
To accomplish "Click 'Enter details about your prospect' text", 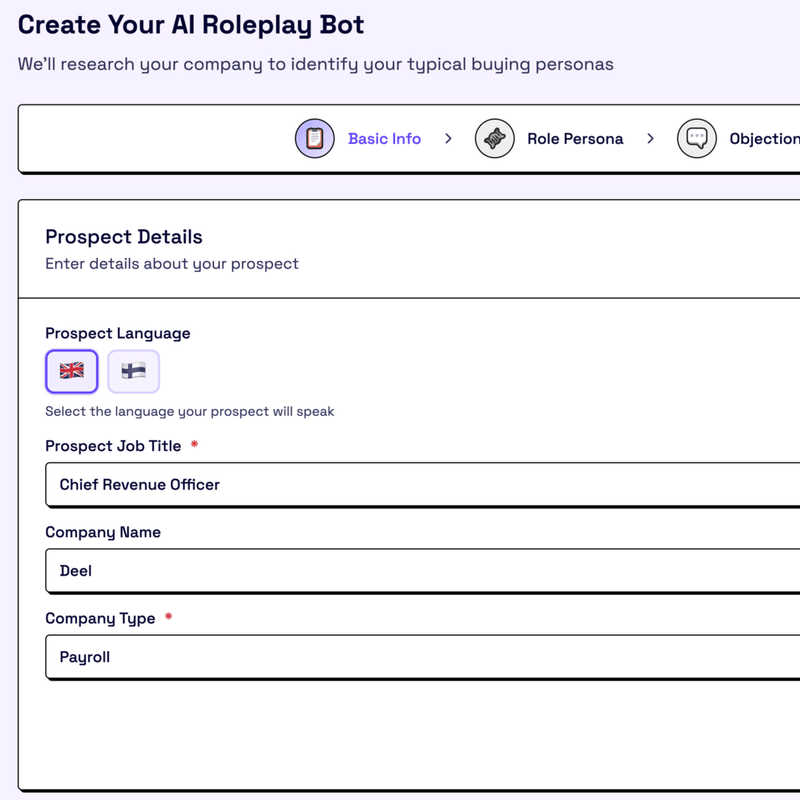I will coord(171,264).
